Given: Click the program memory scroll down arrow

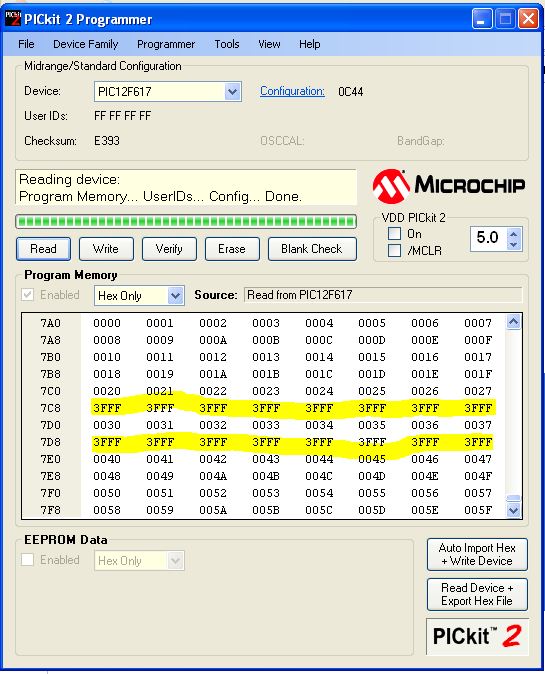Looking at the screenshot, I should [x=514, y=510].
